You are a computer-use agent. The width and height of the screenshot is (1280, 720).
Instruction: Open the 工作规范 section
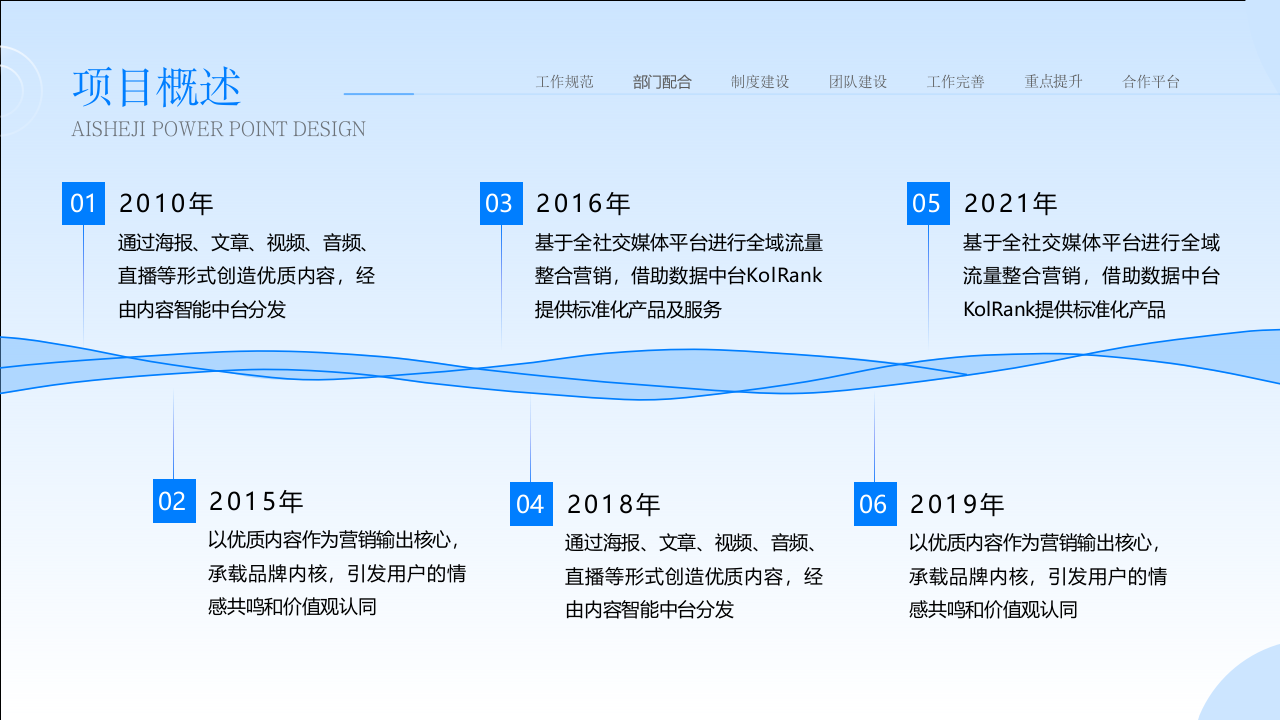[x=566, y=82]
